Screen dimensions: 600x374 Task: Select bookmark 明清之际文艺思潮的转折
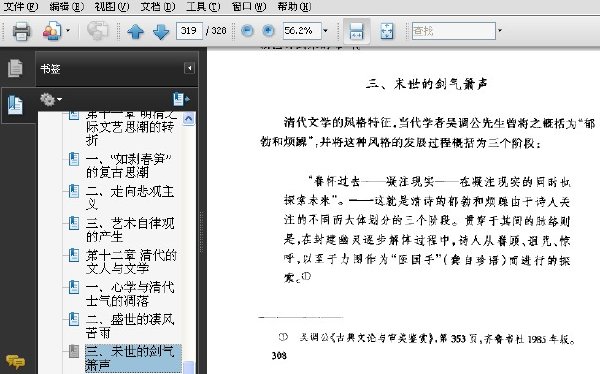(130, 128)
